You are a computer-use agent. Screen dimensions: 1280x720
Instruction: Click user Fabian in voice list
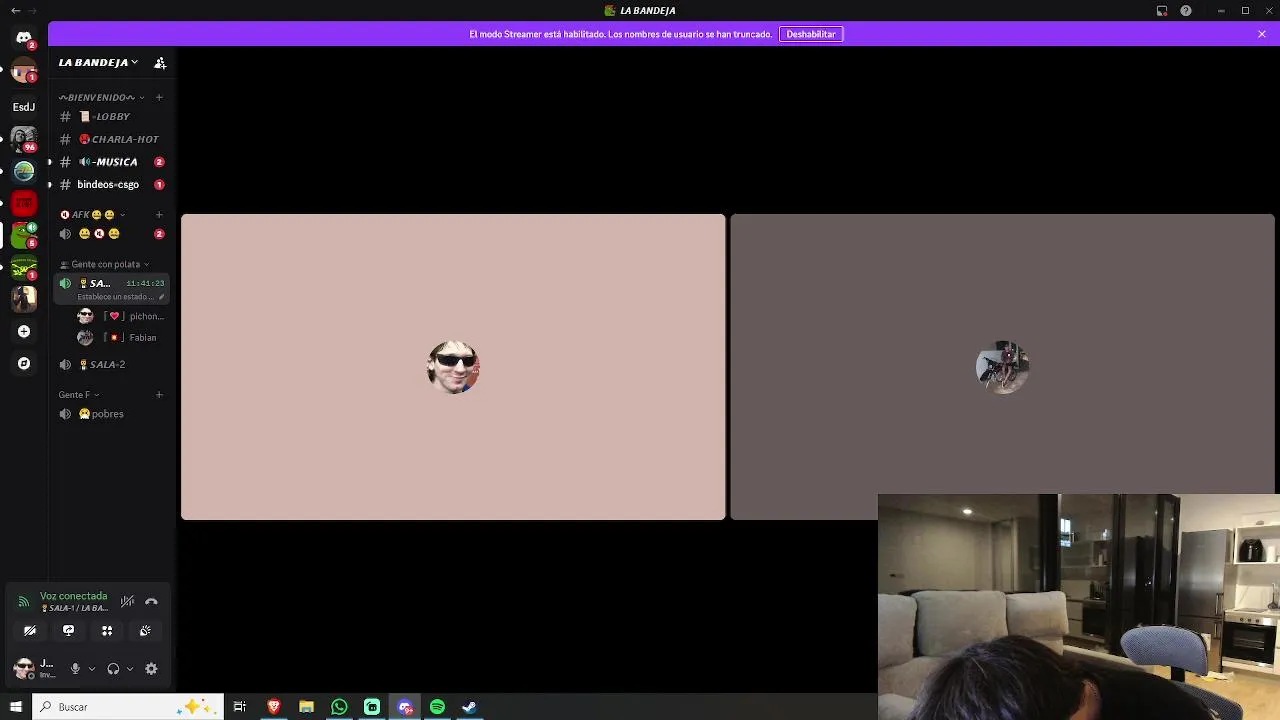point(121,338)
